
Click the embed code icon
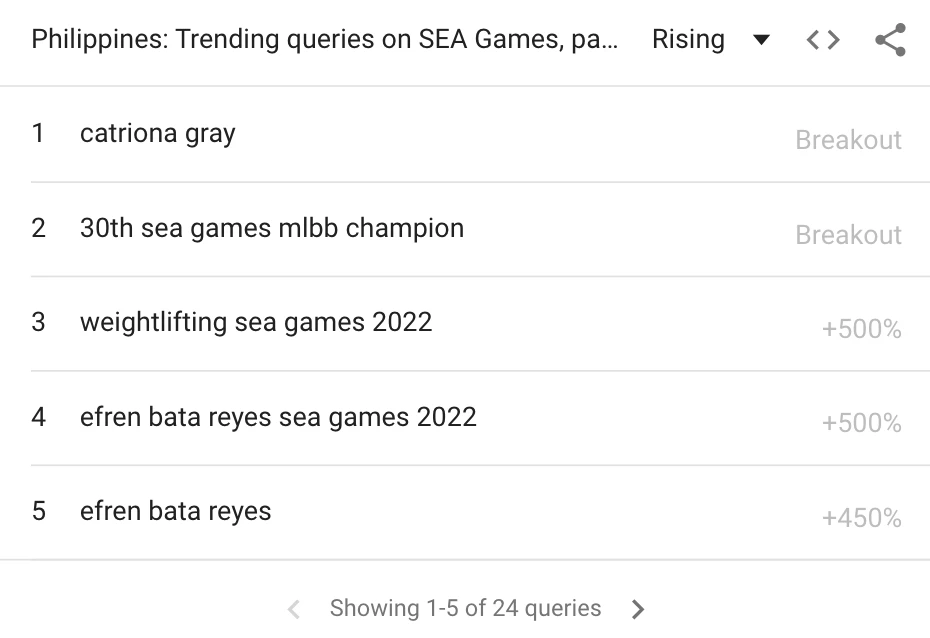pyautogui.click(x=822, y=40)
